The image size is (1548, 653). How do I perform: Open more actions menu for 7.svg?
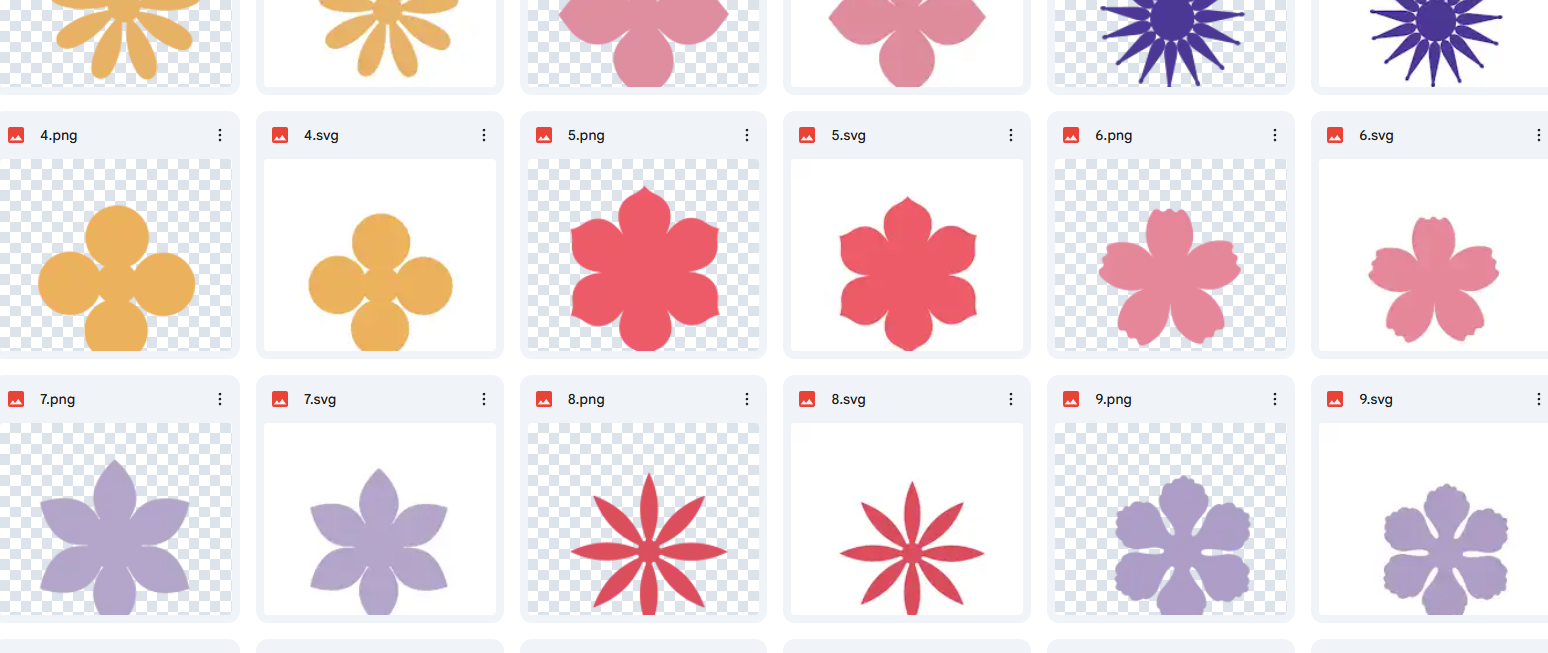(484, 399)
